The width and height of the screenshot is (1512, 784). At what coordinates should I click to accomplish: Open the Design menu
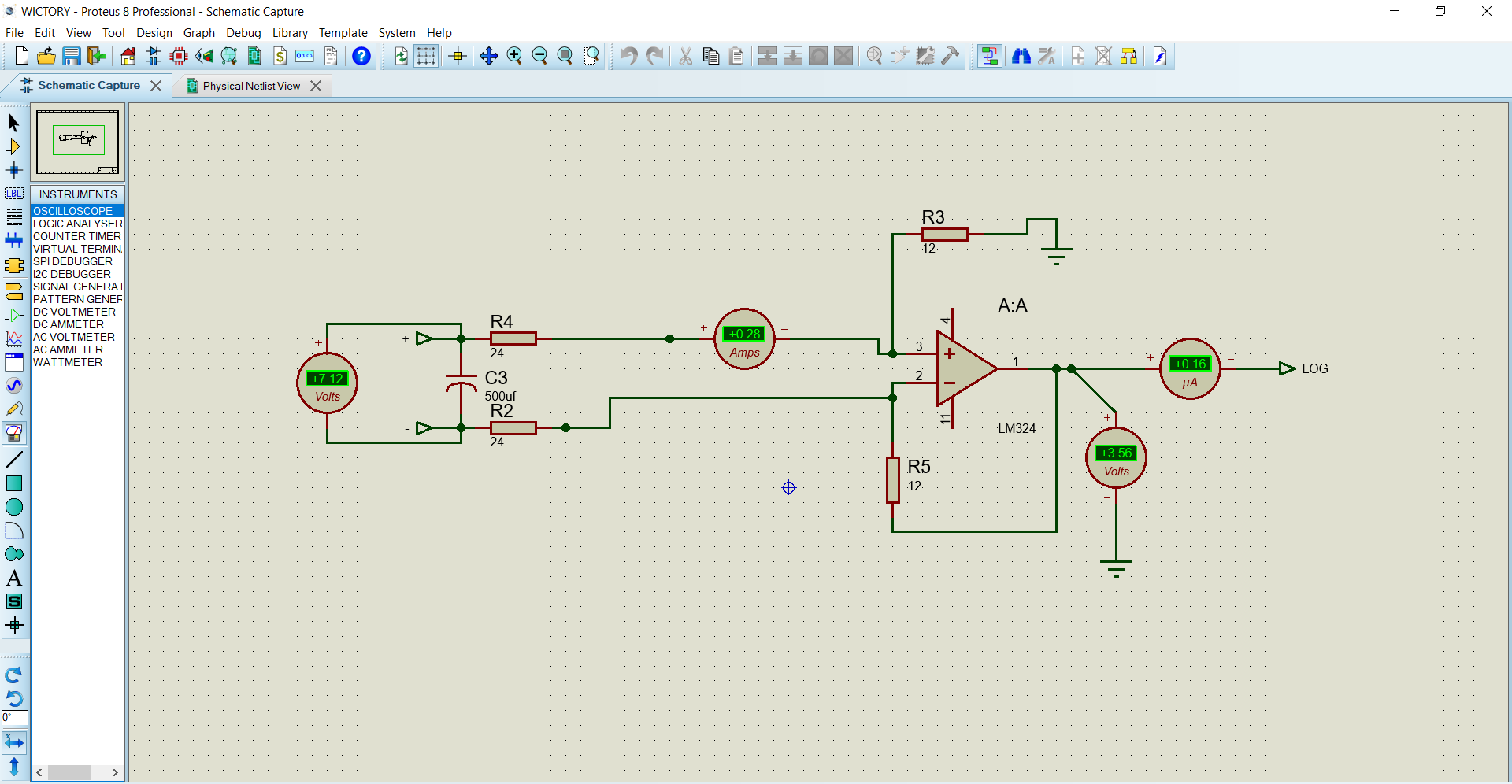[154, 33]
